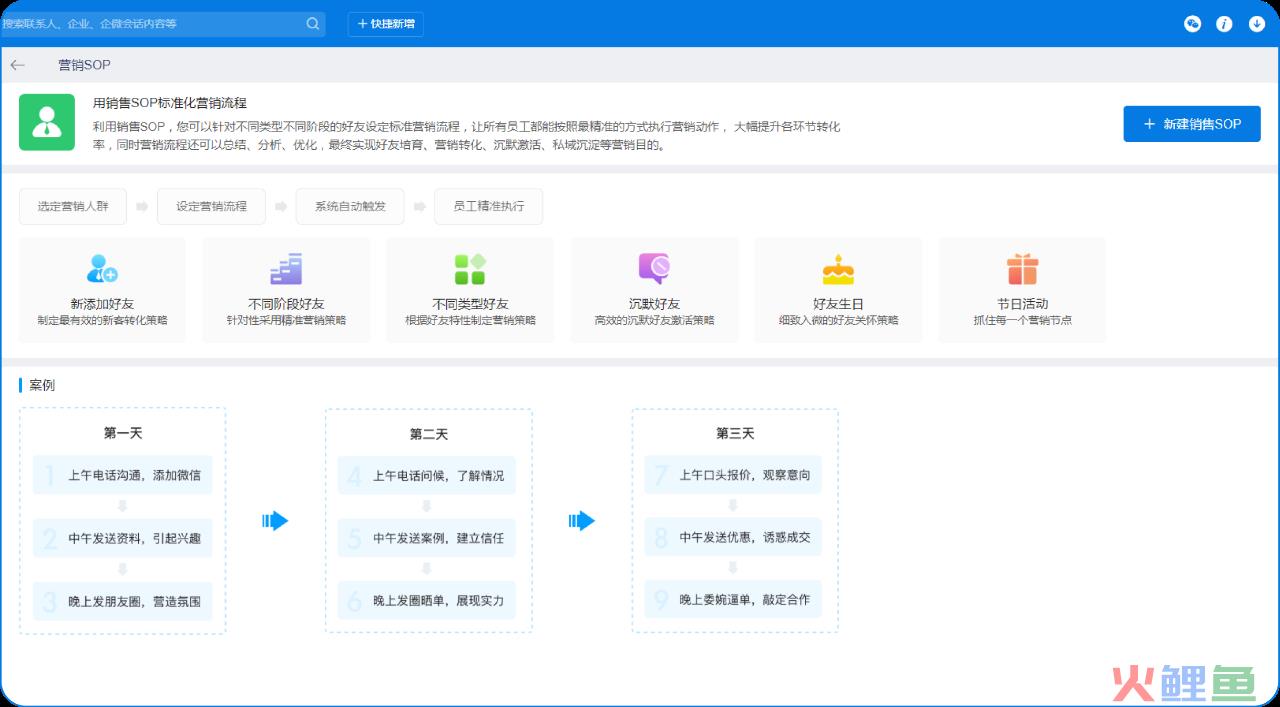Select the 新添加好友 person icon
The width and height of the screenshot is (1280, 707).
(102, 269)
